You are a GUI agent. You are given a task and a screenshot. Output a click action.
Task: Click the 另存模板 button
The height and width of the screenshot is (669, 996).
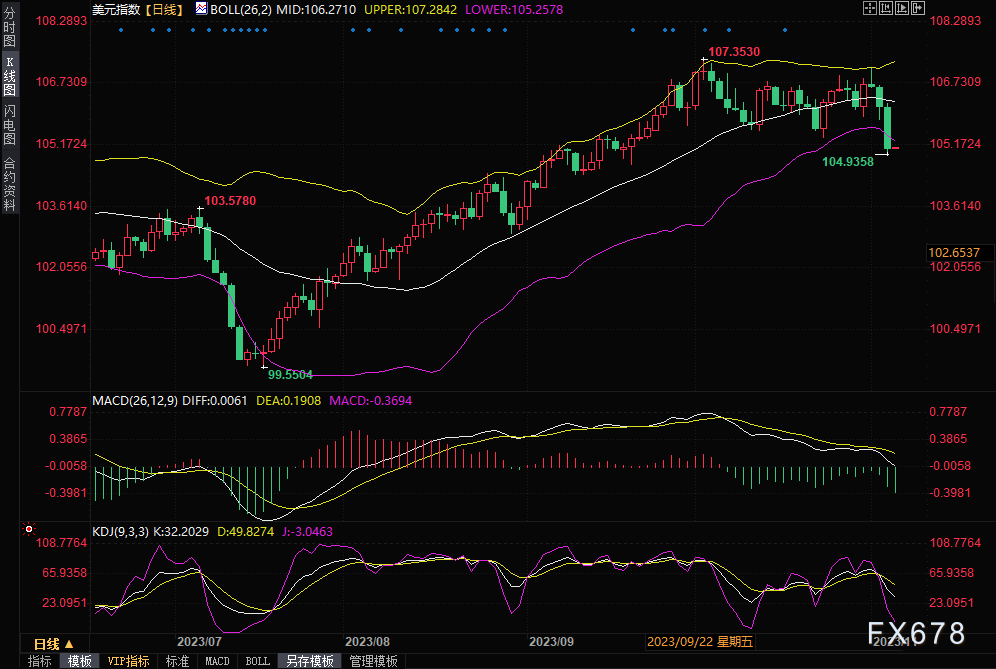point(309,661)
